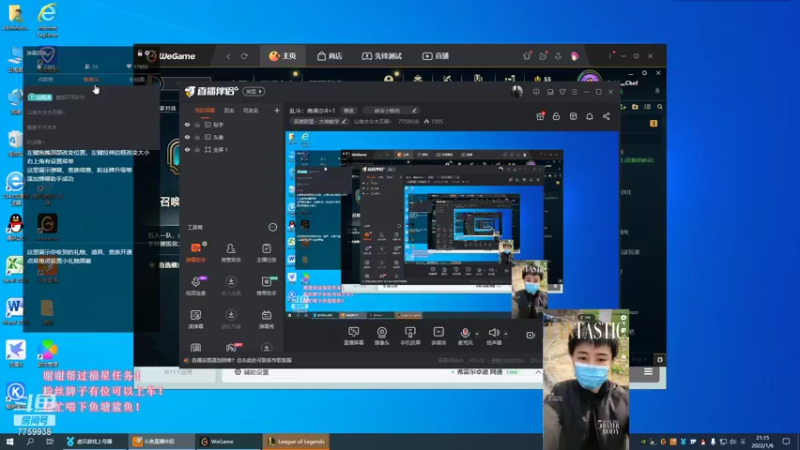
Task: Click WeGame refresh icon
Action: tap(244, 56)
